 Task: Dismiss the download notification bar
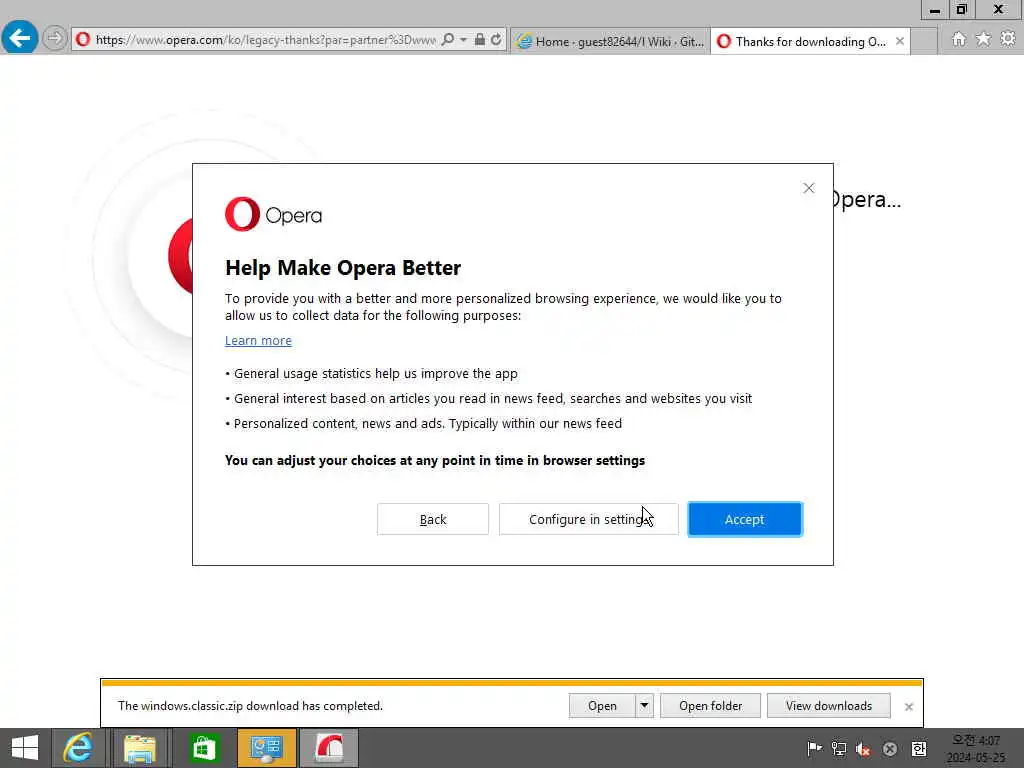coord(908,707)
